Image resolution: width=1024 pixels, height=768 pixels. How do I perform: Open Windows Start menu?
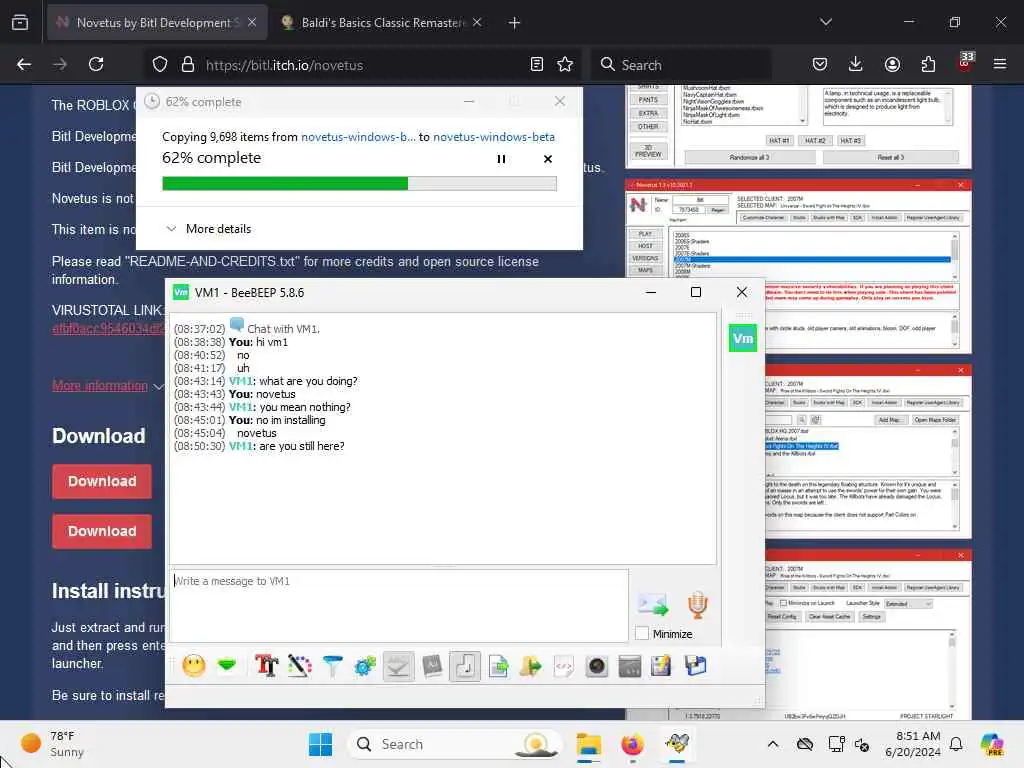(x=320, y=744)
